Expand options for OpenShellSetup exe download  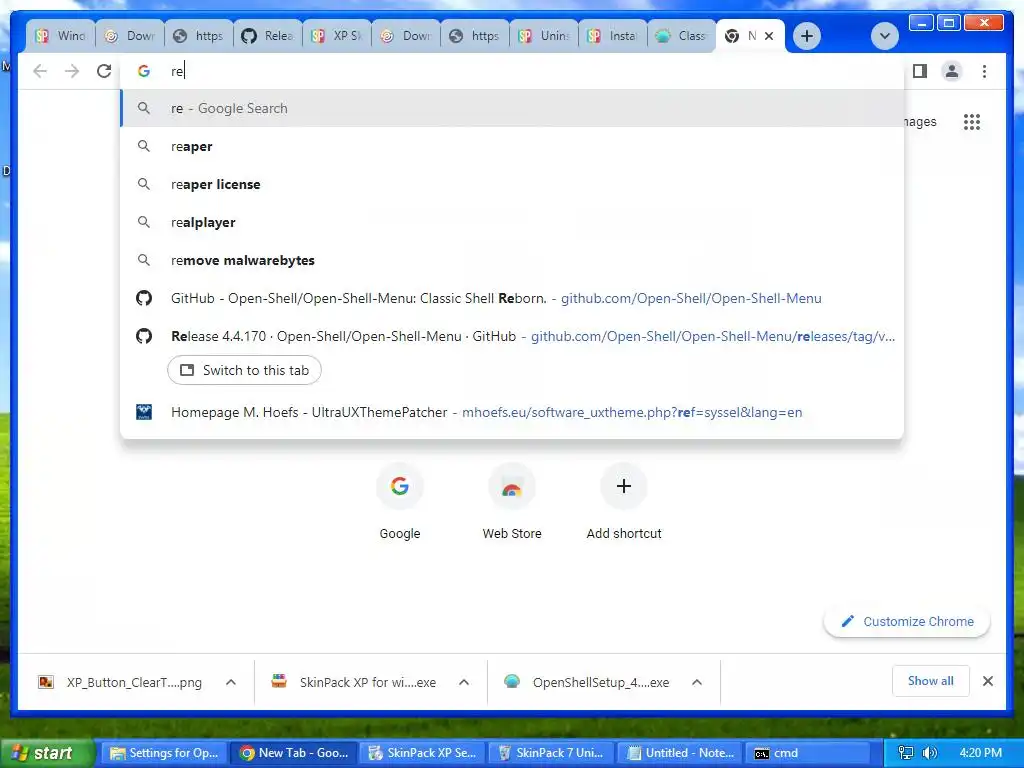(x=697, y=682)
